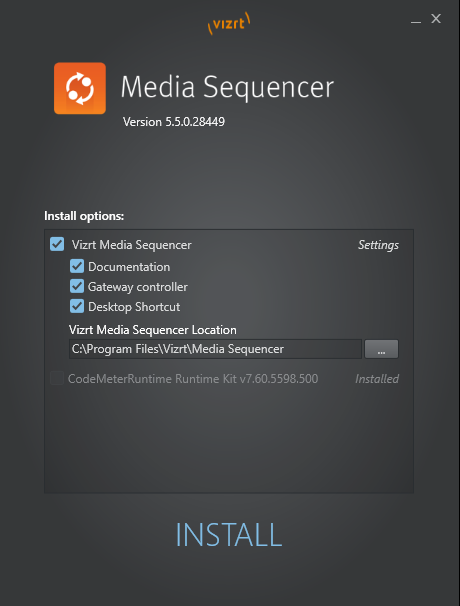This screenshot has width=460, height=606.
Task: Uncheck the Desktop Shortcut option
Action: [77, 306]
